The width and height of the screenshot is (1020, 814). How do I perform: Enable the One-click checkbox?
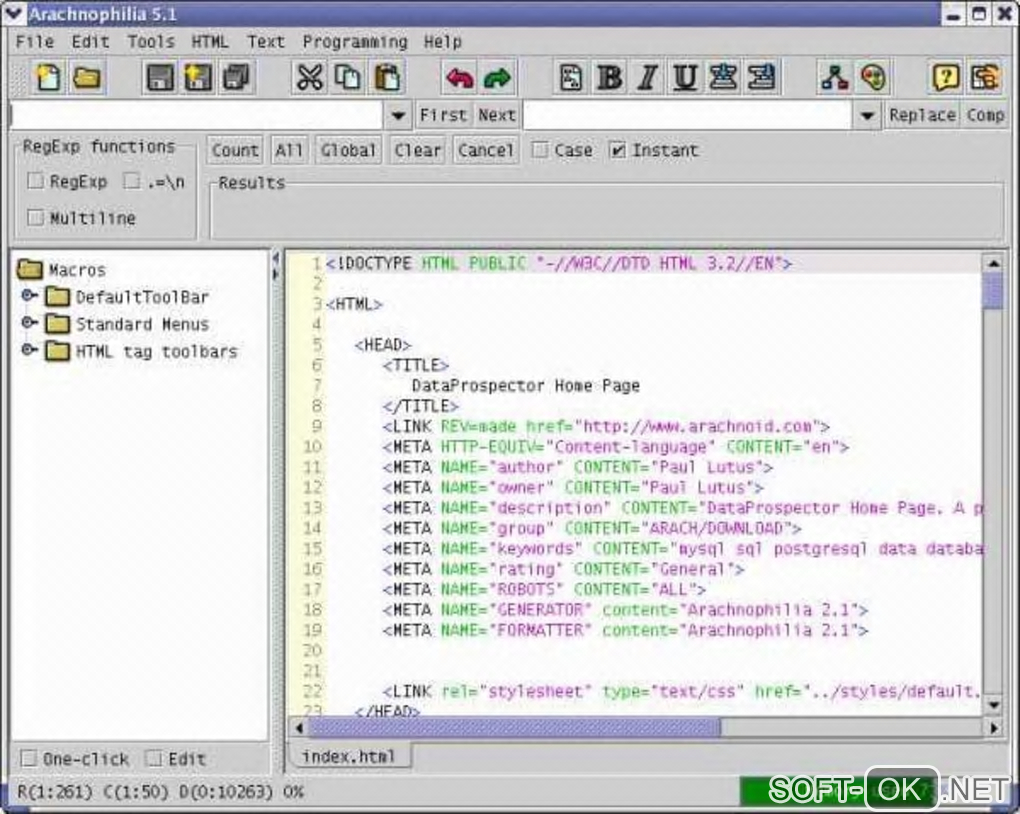[x=29, y=759]
